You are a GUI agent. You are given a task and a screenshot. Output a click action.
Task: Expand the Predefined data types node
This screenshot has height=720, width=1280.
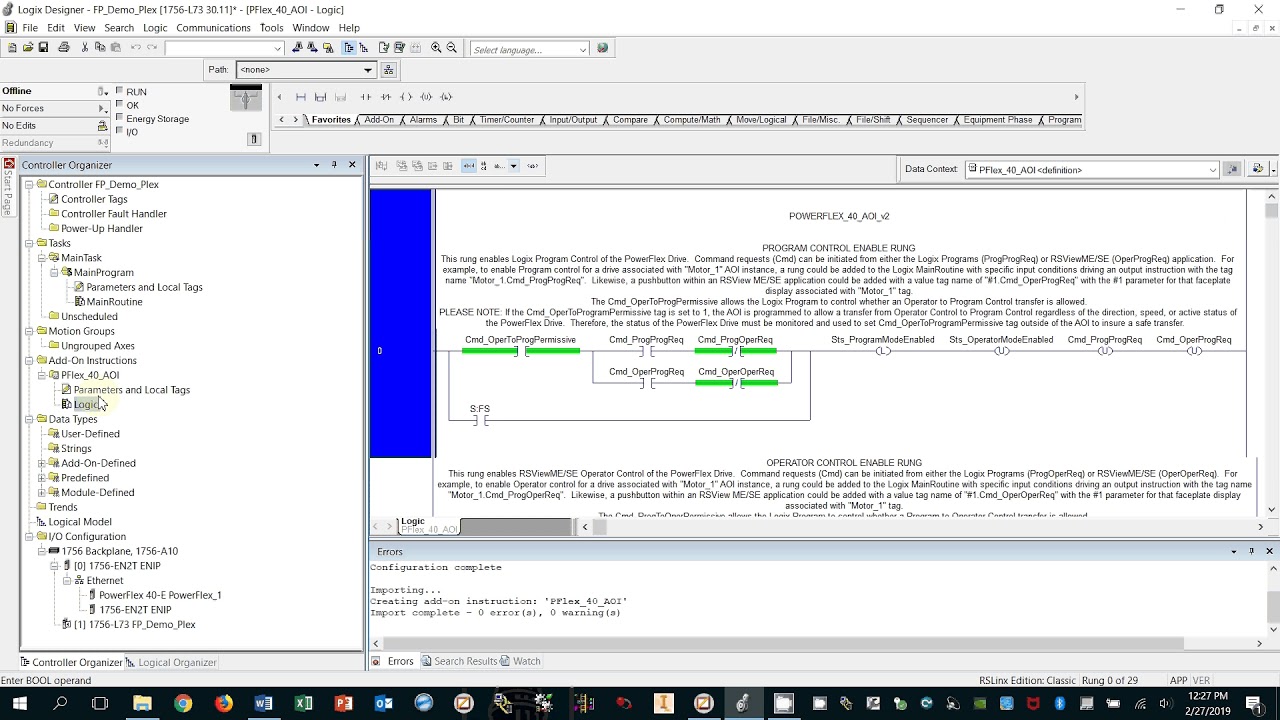coord(42,478)
